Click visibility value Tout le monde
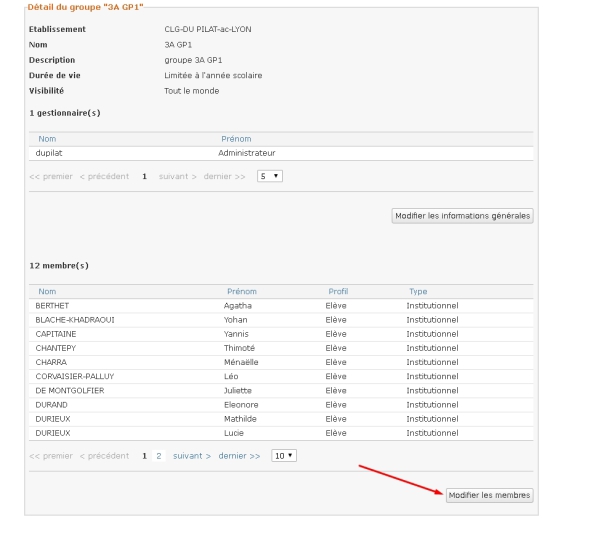This screenshot has height=533, width=611. coord(192,91)
